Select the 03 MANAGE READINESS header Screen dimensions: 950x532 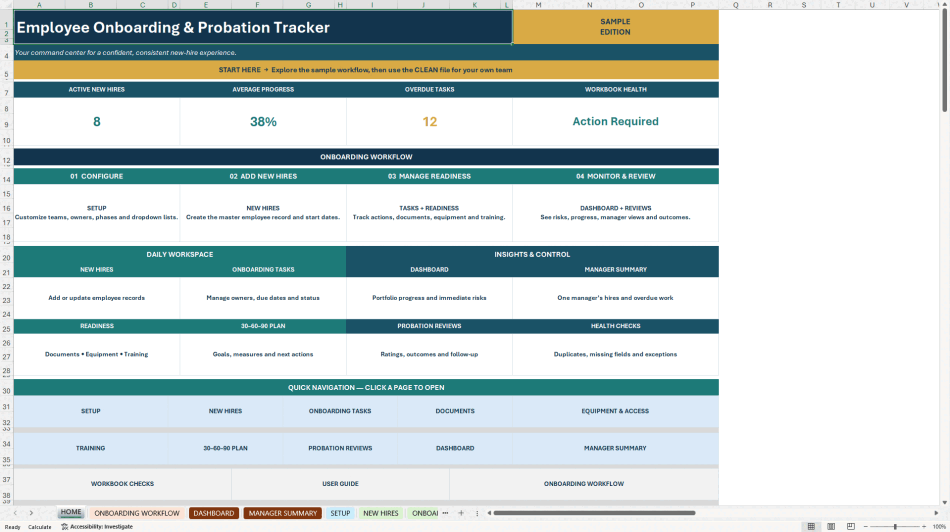[x=430, y=176]
